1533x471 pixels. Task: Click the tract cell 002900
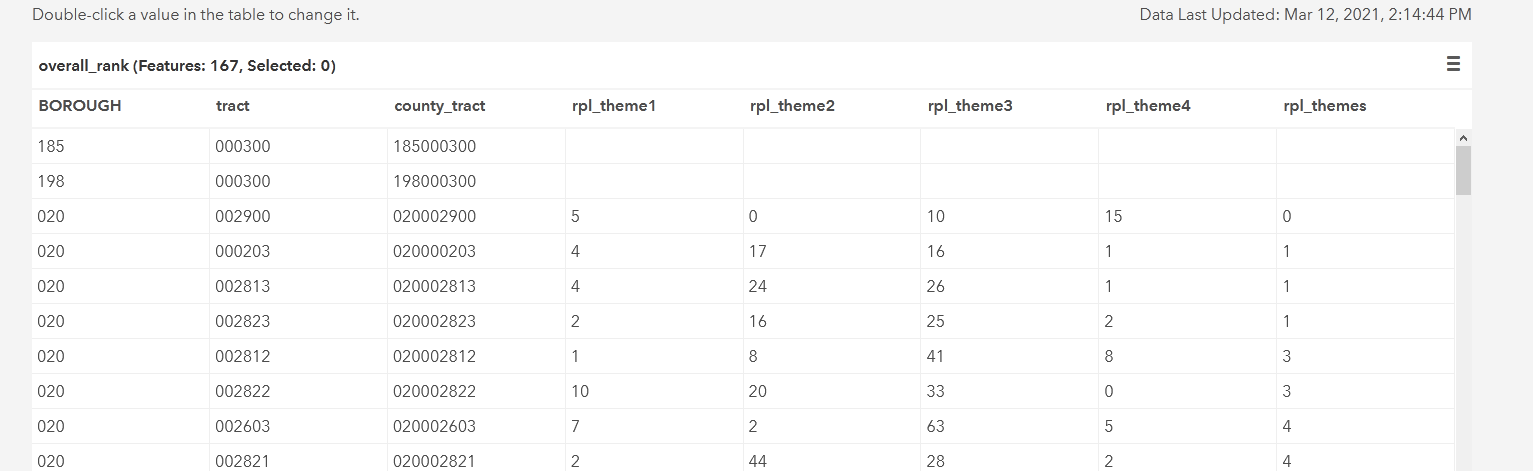tap(243, 217)
